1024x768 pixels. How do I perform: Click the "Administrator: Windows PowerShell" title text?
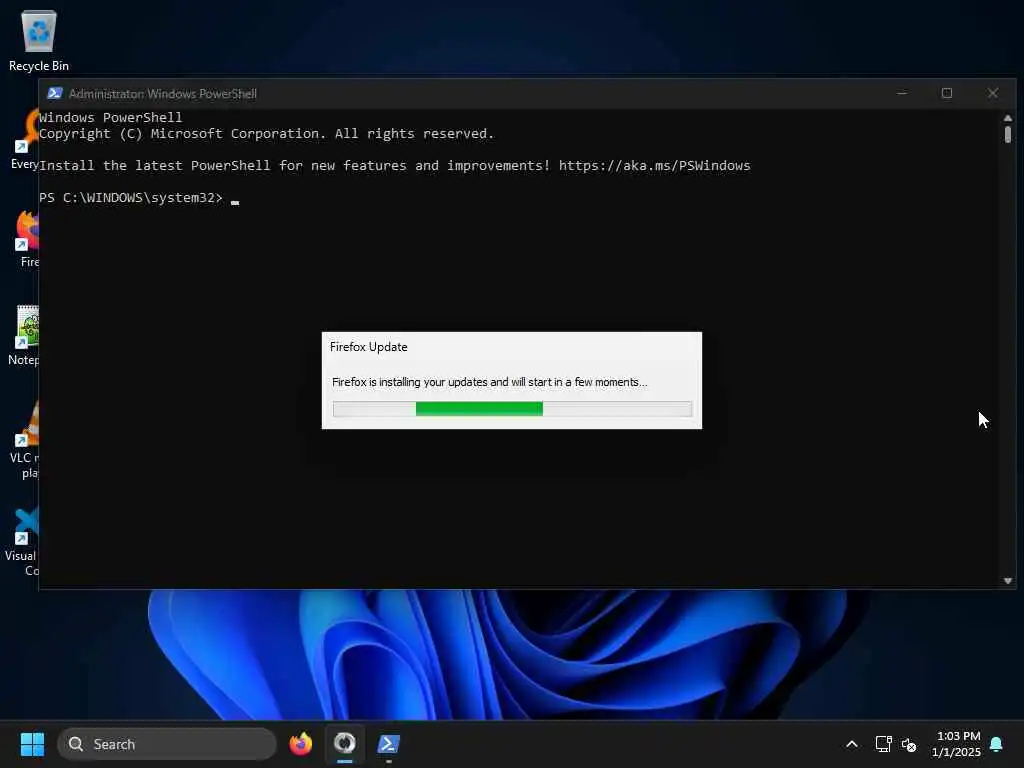coord(163,93)
